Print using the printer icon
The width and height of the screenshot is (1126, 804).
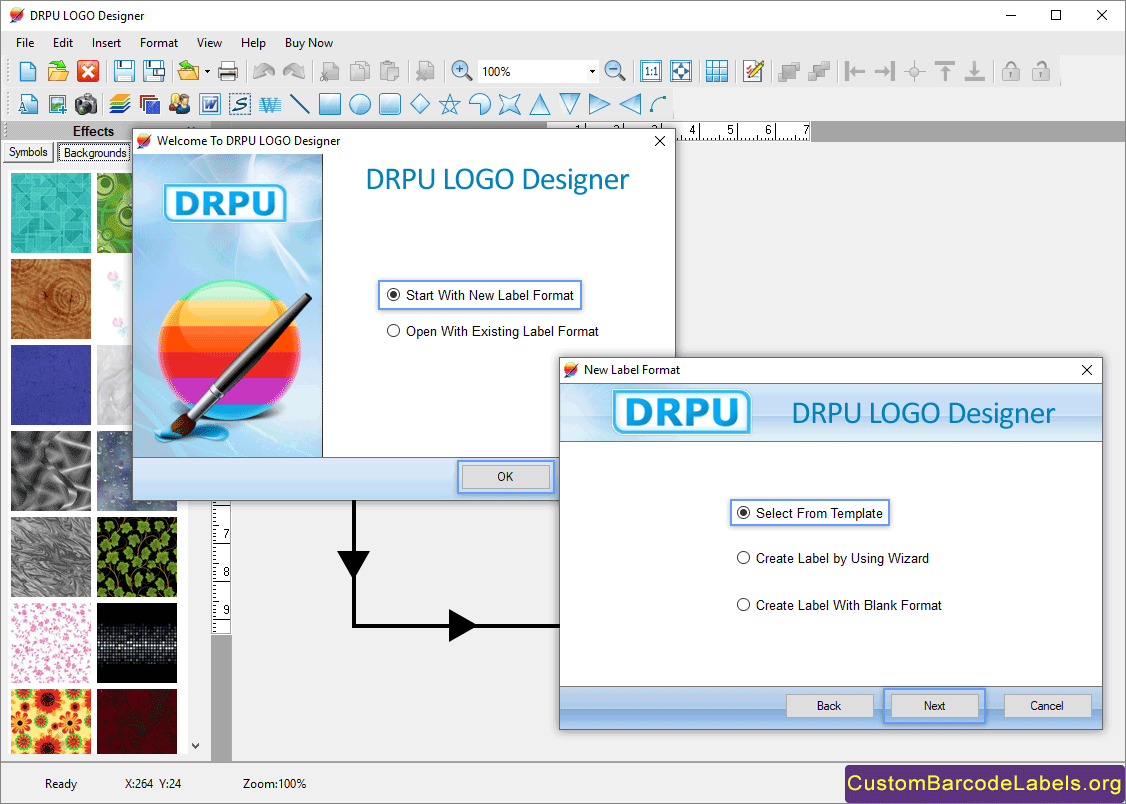(228, 71)
